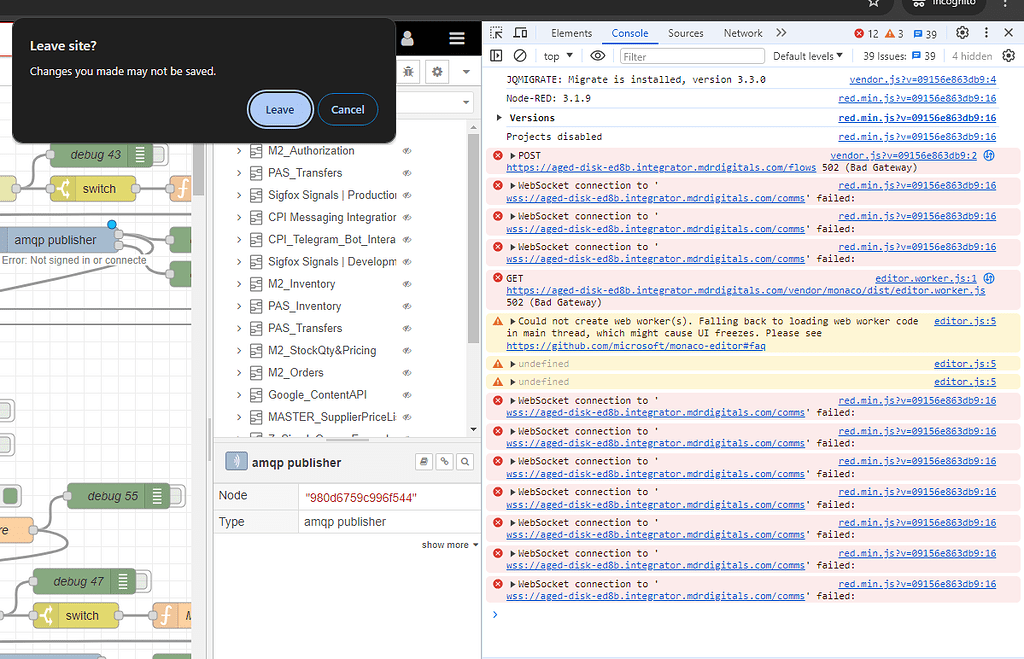Select the inspect element picker in DevTools

(496, 33)
